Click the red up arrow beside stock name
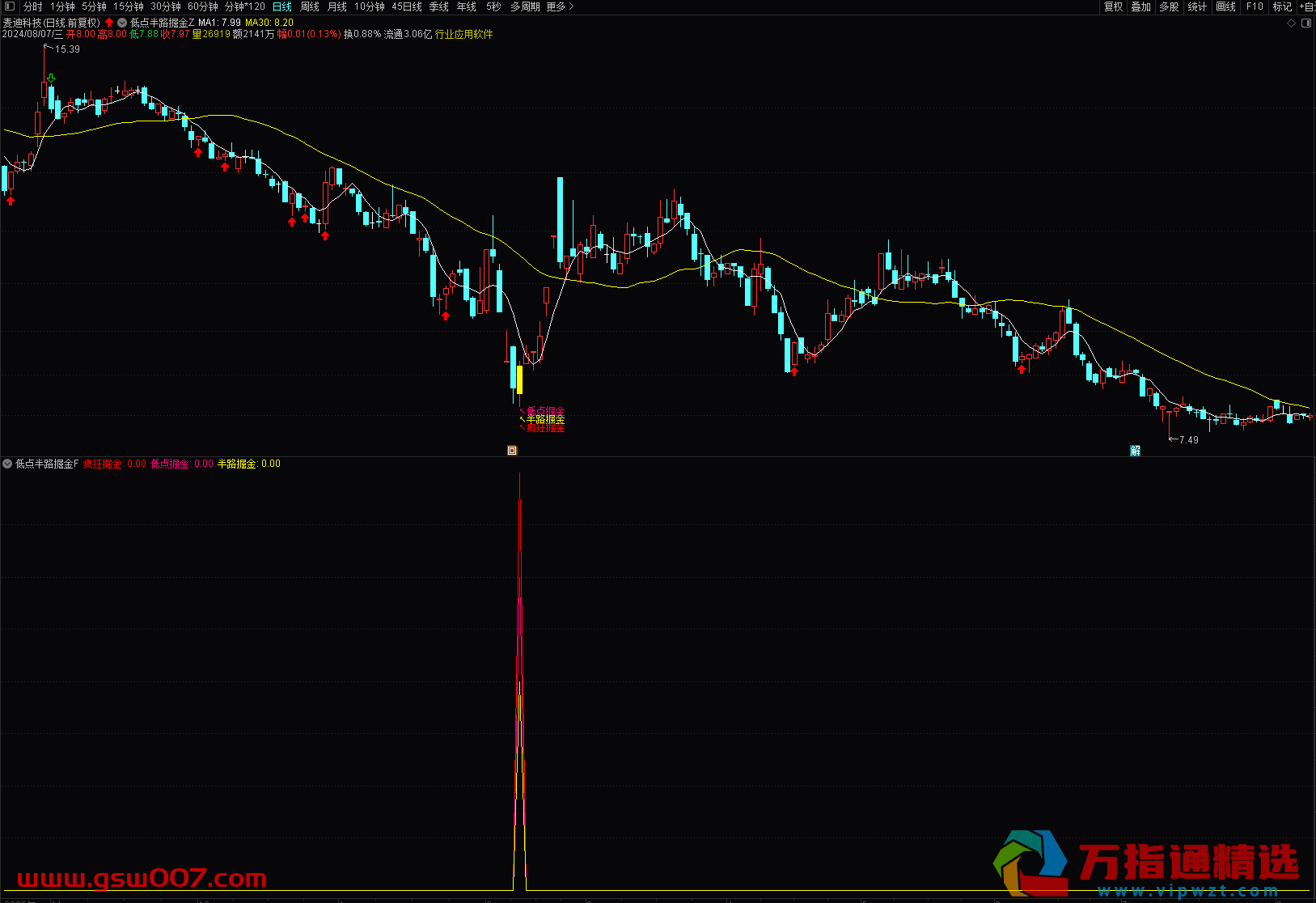 click(x=109, y=23)
